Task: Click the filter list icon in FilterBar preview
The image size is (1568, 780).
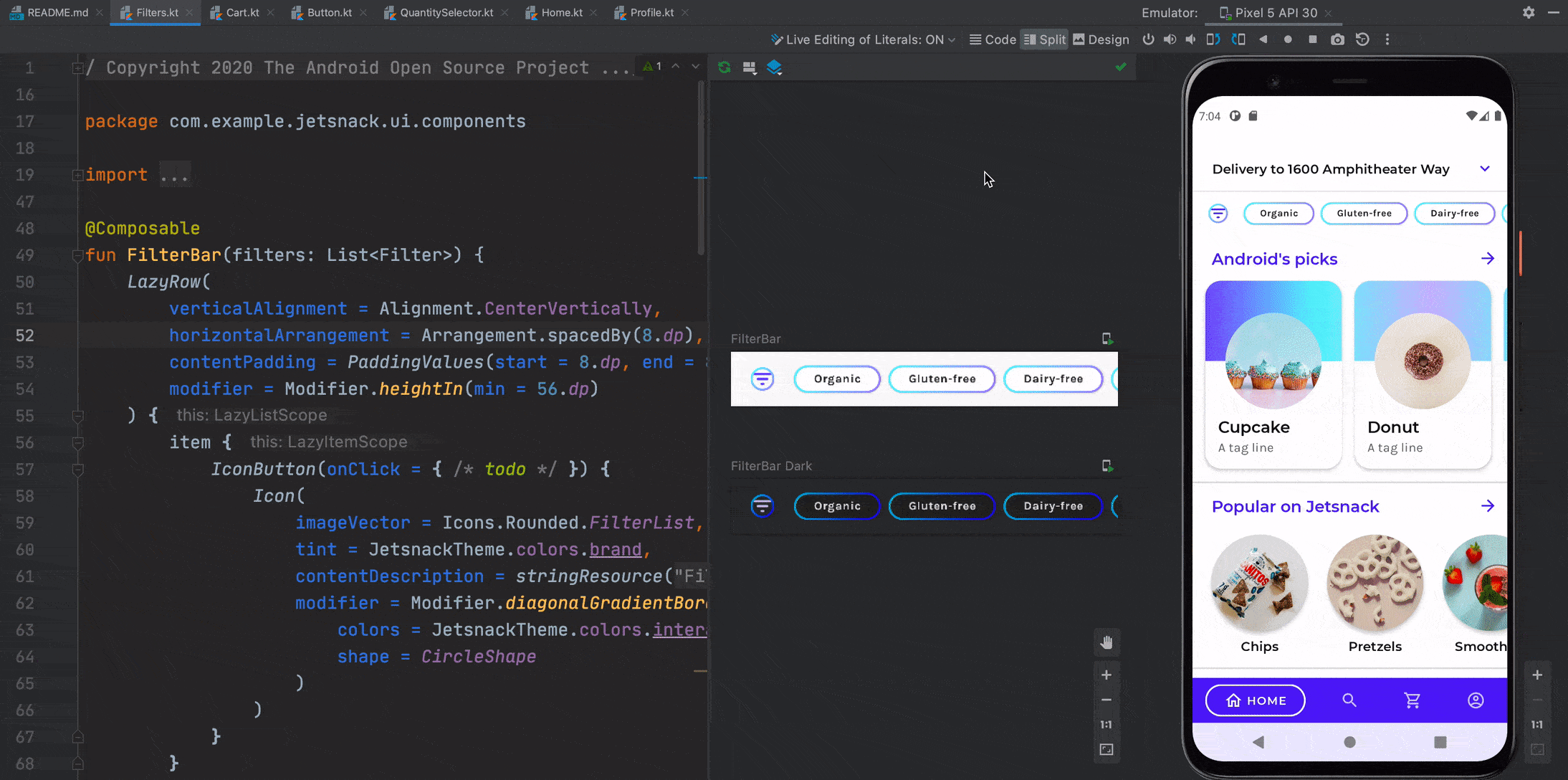Action: pyautogui.click(x=762, y=378)
